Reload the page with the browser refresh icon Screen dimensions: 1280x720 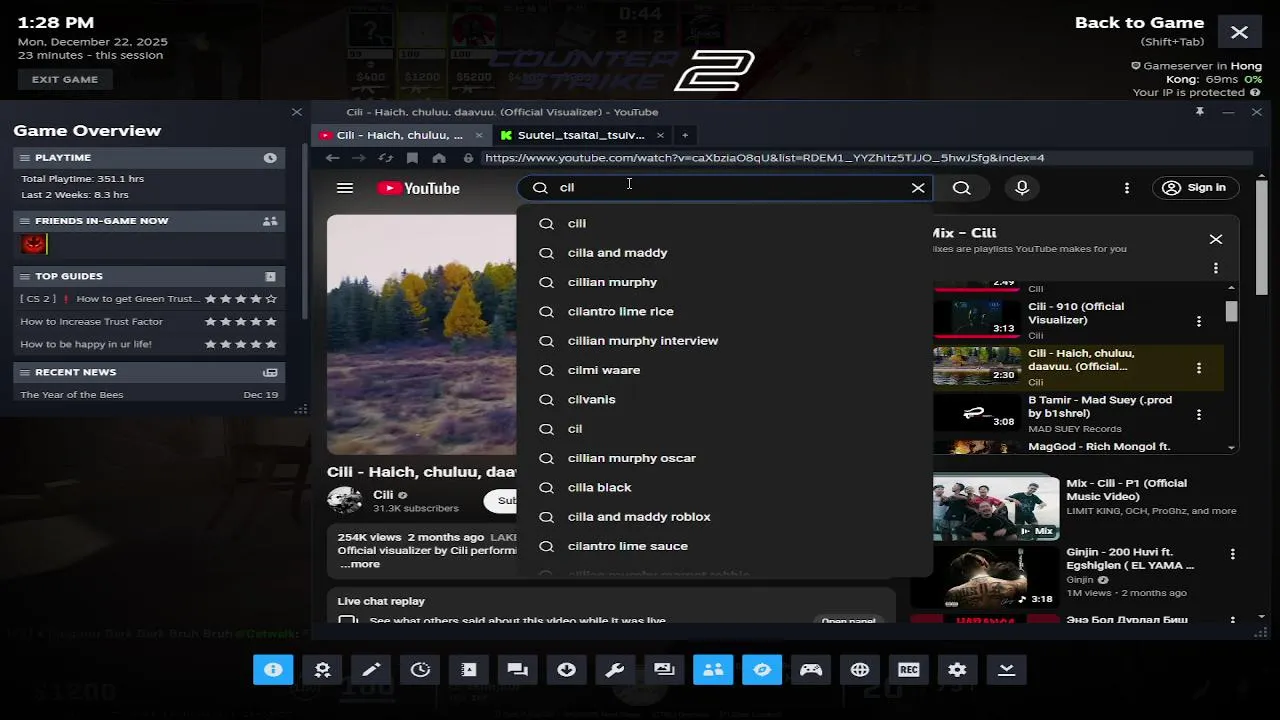[x=385, y=158]
